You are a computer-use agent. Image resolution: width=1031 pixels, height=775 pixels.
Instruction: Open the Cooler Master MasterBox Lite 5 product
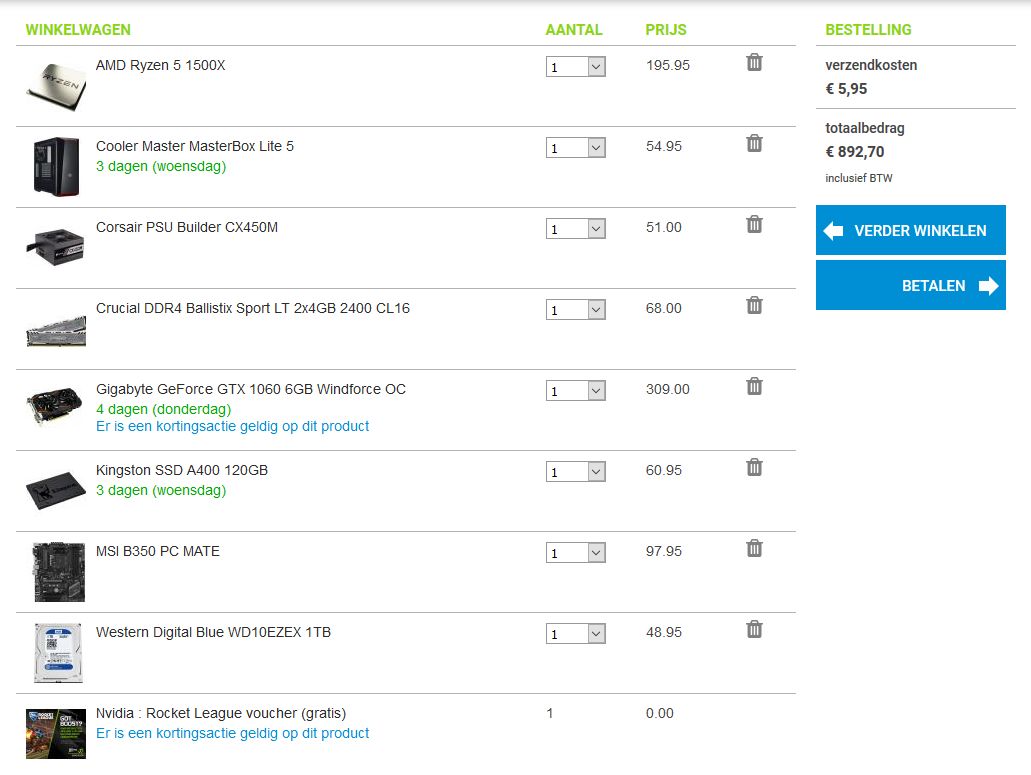(195, 146)
